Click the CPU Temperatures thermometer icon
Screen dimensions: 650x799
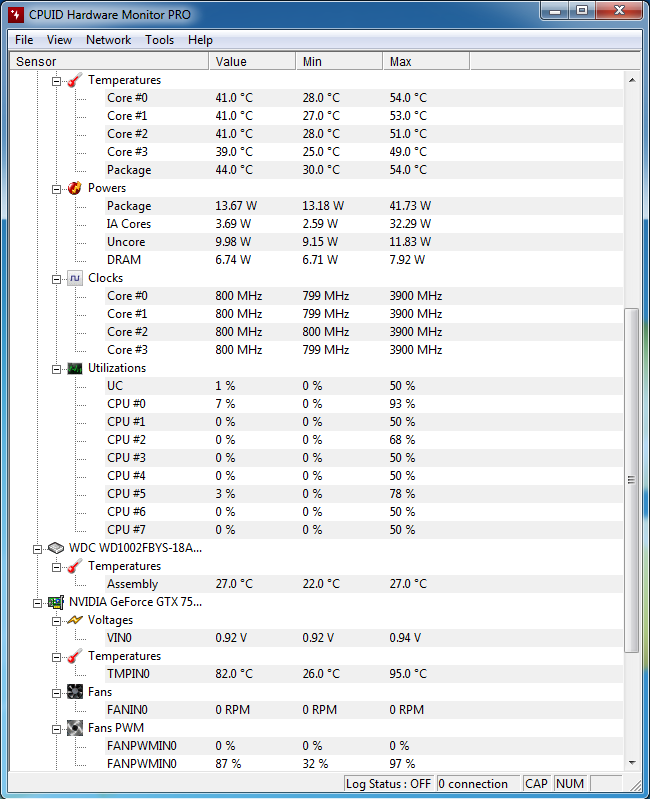pyautogui.click(x=75, y=80)
